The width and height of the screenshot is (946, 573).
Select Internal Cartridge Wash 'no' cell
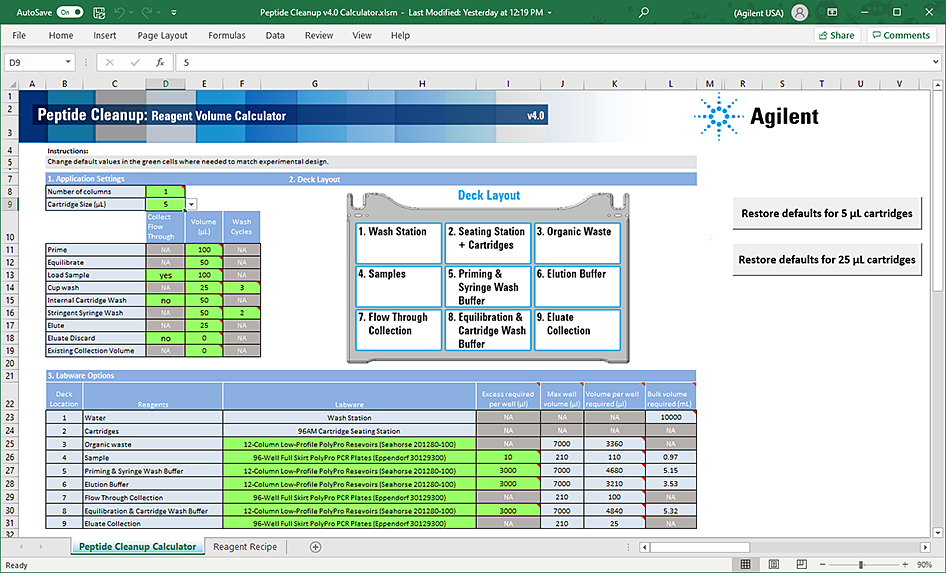[165, 300]
